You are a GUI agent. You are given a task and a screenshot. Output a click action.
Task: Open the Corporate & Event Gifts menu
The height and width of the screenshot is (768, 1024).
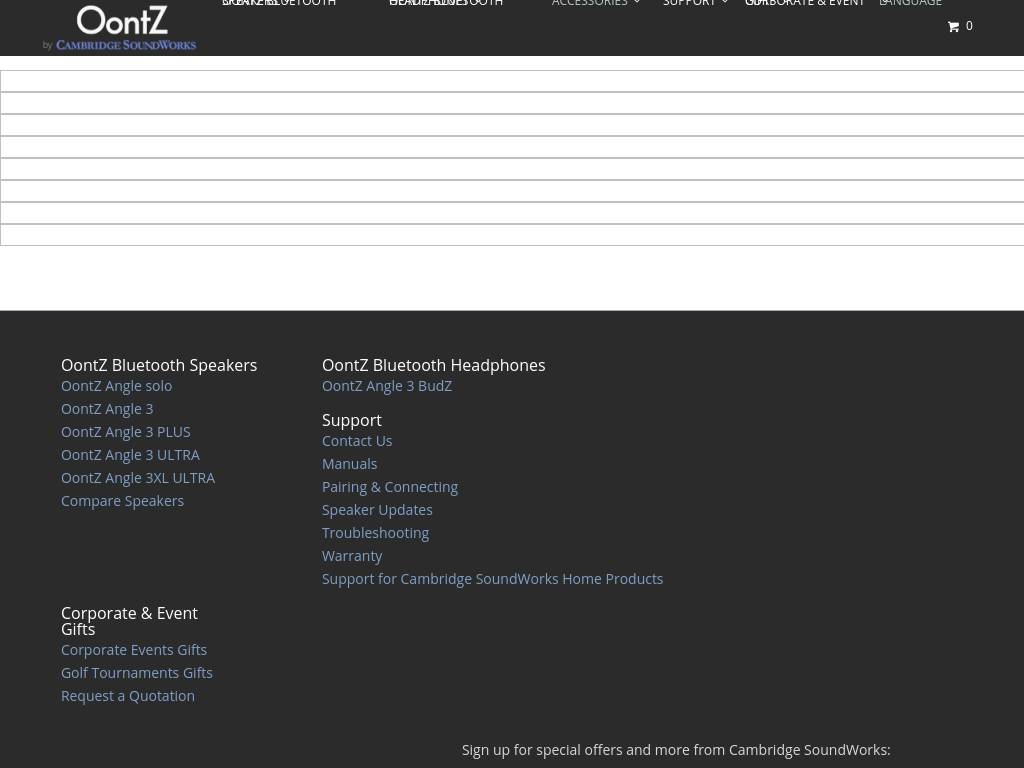tap(805, 3)
